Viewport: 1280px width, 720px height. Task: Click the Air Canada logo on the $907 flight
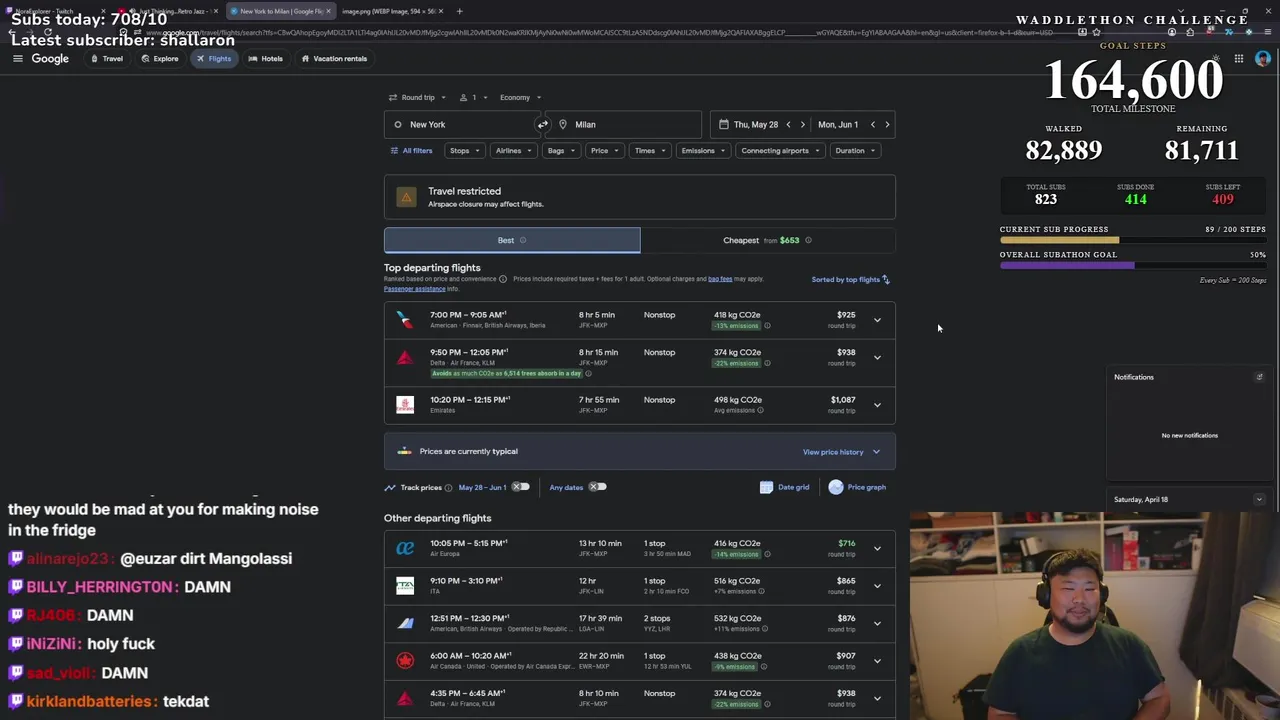[404, 661]
